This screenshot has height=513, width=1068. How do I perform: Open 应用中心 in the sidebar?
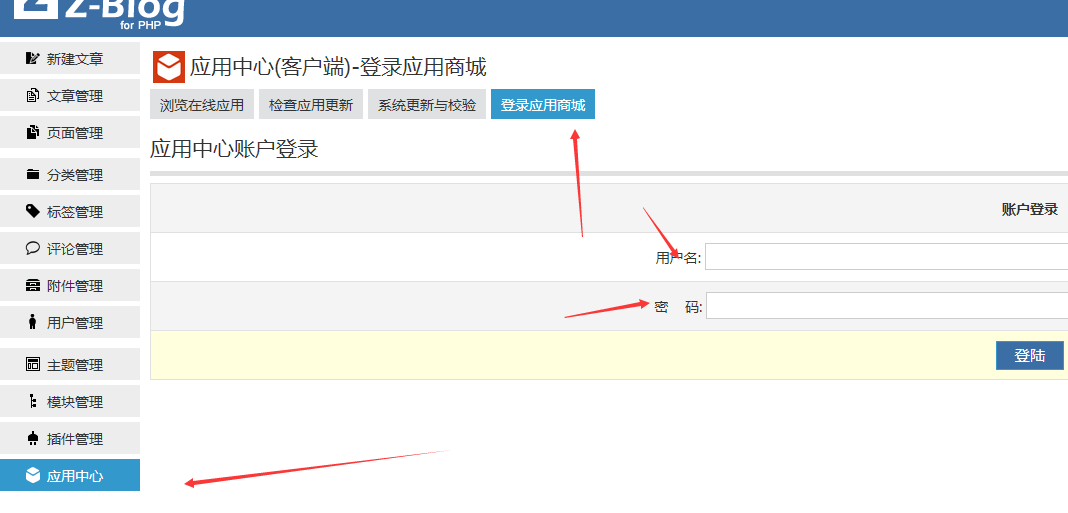74,476
